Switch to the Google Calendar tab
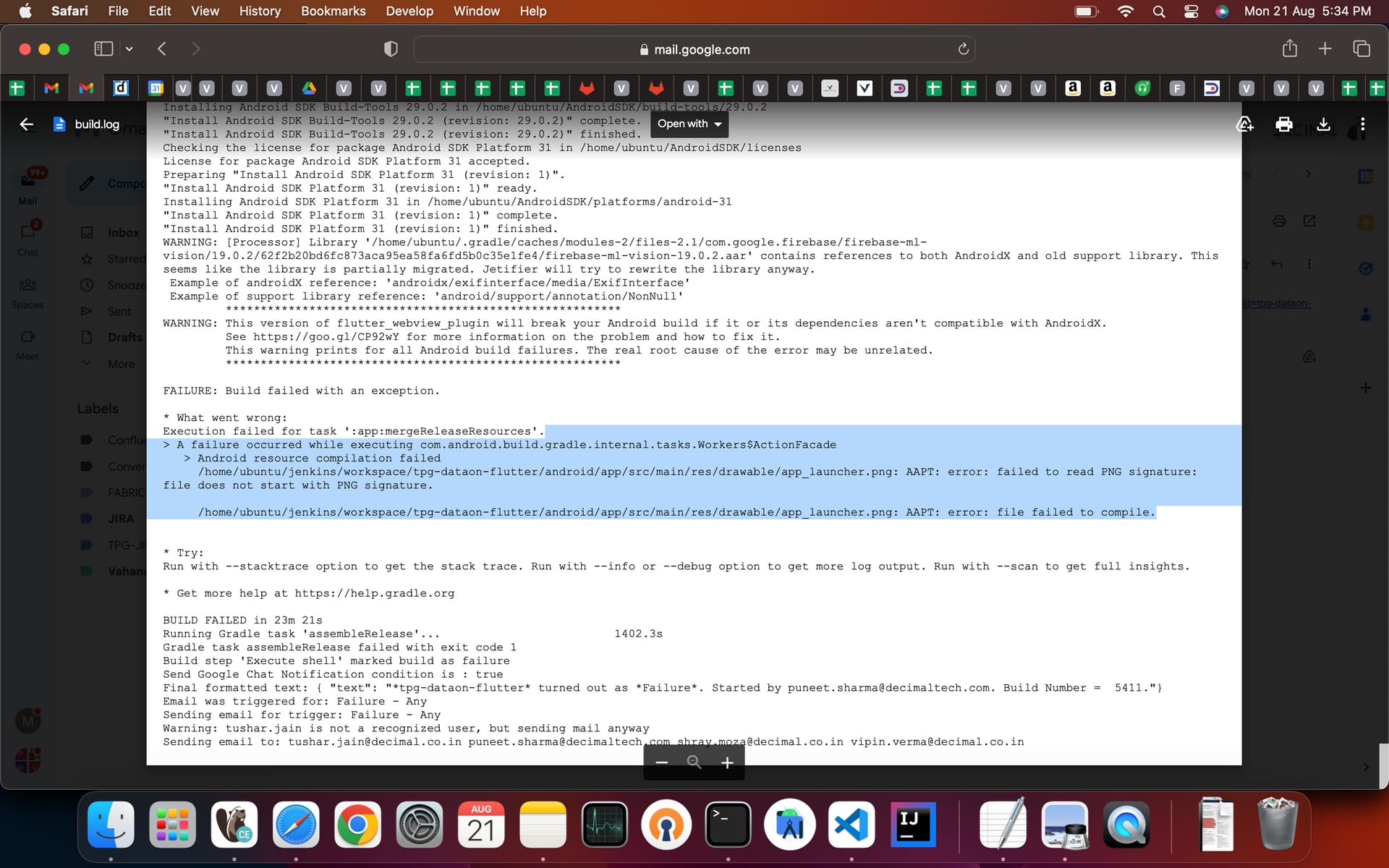The height and width of the screenshot is (868, 1389). (156, 88)
